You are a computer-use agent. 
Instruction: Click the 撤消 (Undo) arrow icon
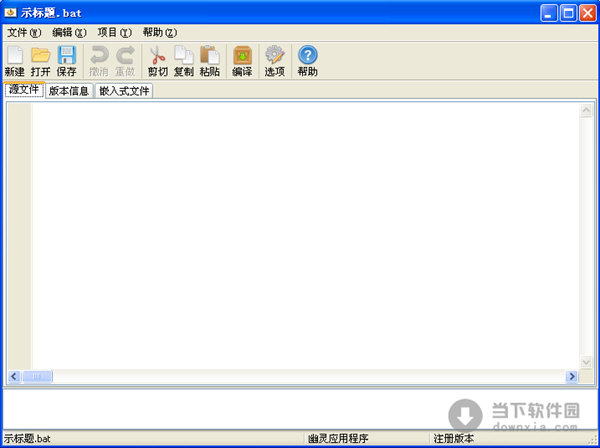[x=99, y=61]
